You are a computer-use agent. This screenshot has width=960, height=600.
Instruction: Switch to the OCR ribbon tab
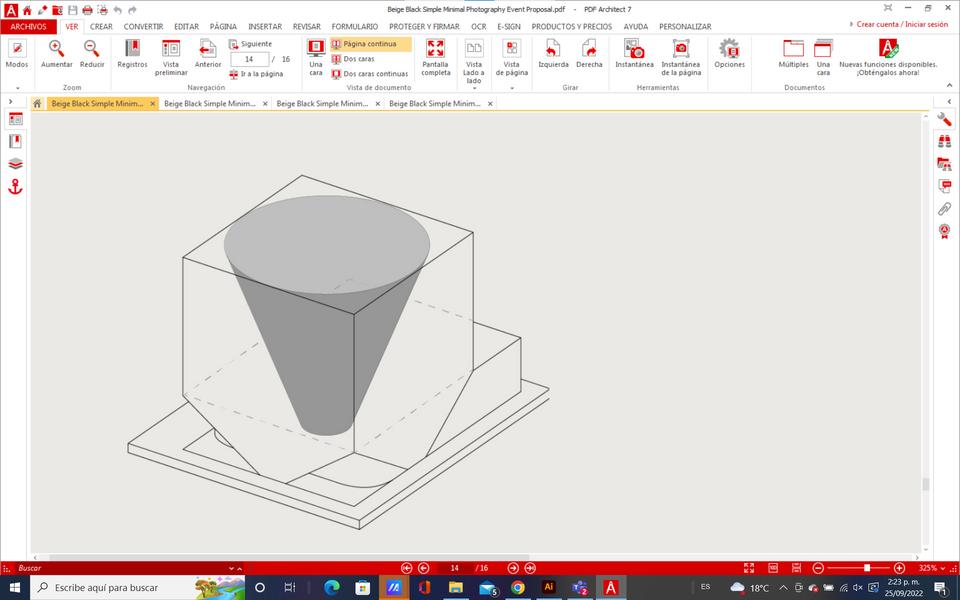479,26
